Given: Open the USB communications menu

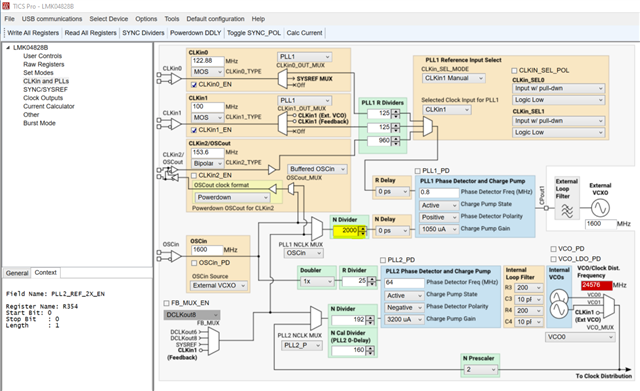Looking at the screenshot, I should 52,19.
